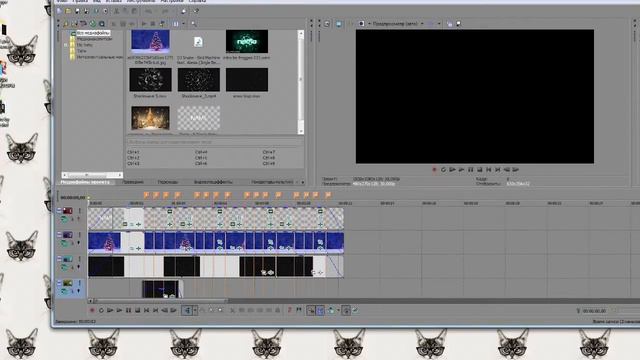
Task: Click the down arrow on track 4 header
Action: coord(79,291)
